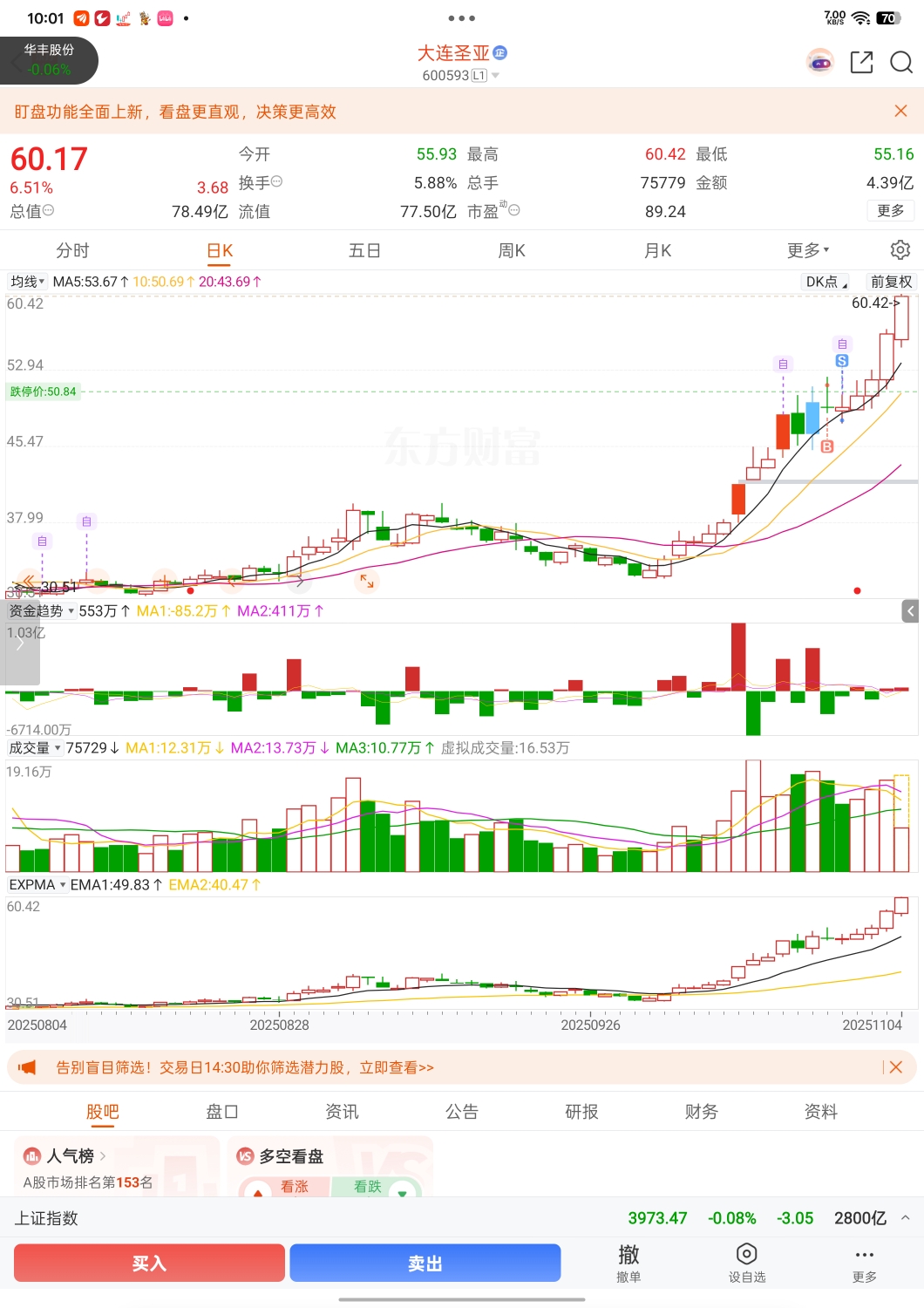
Task: Tap the 换手 info circle icon
Action: click(276, 181)
